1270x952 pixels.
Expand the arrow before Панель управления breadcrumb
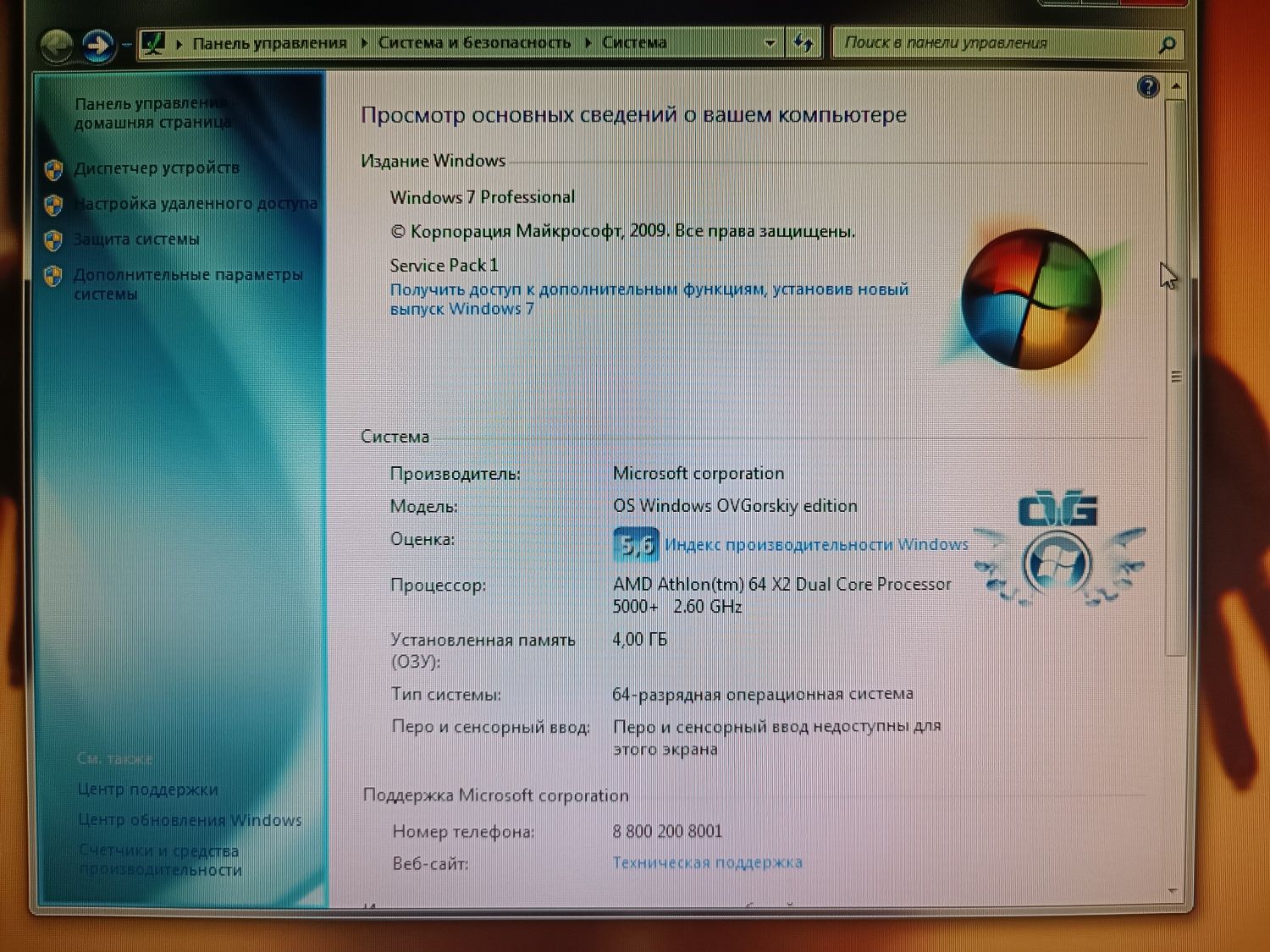click(179, 43)
